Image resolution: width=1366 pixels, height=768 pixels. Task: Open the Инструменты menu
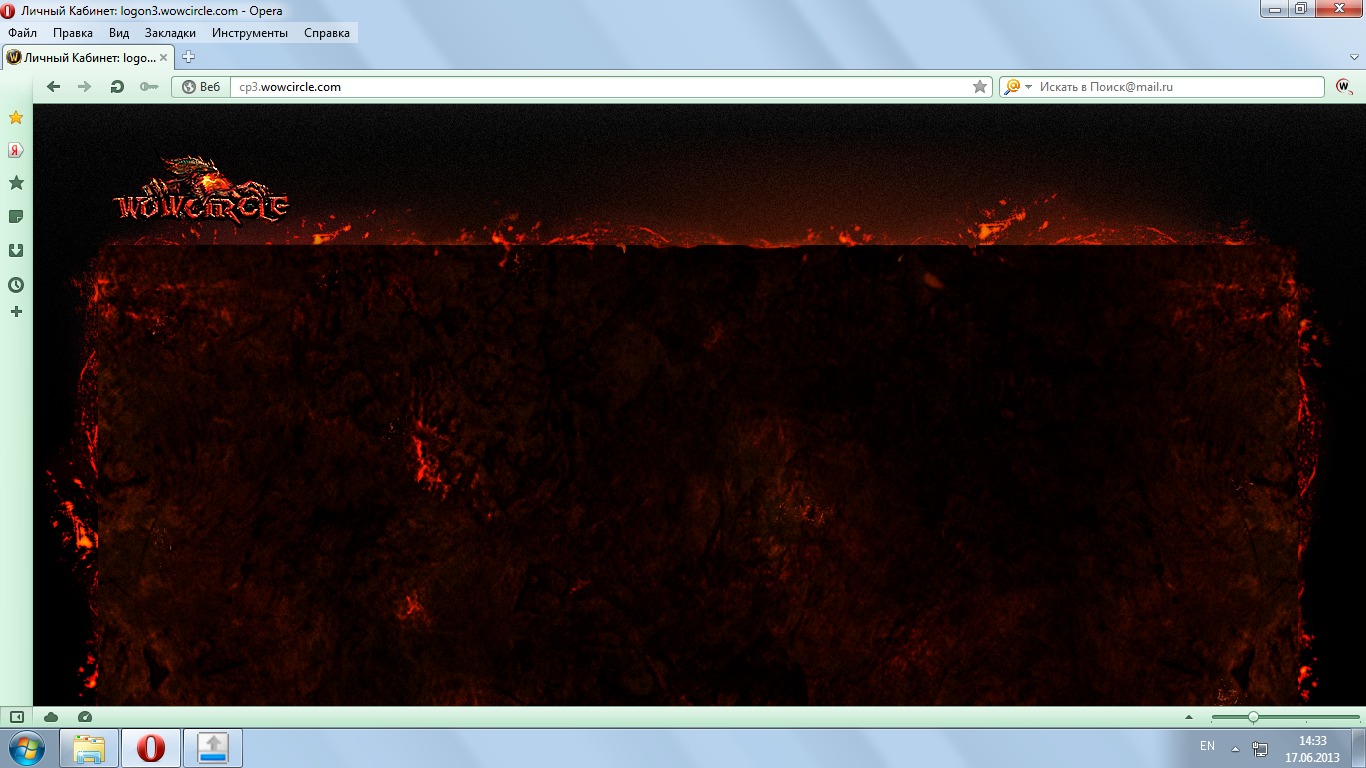click(250, 33)
